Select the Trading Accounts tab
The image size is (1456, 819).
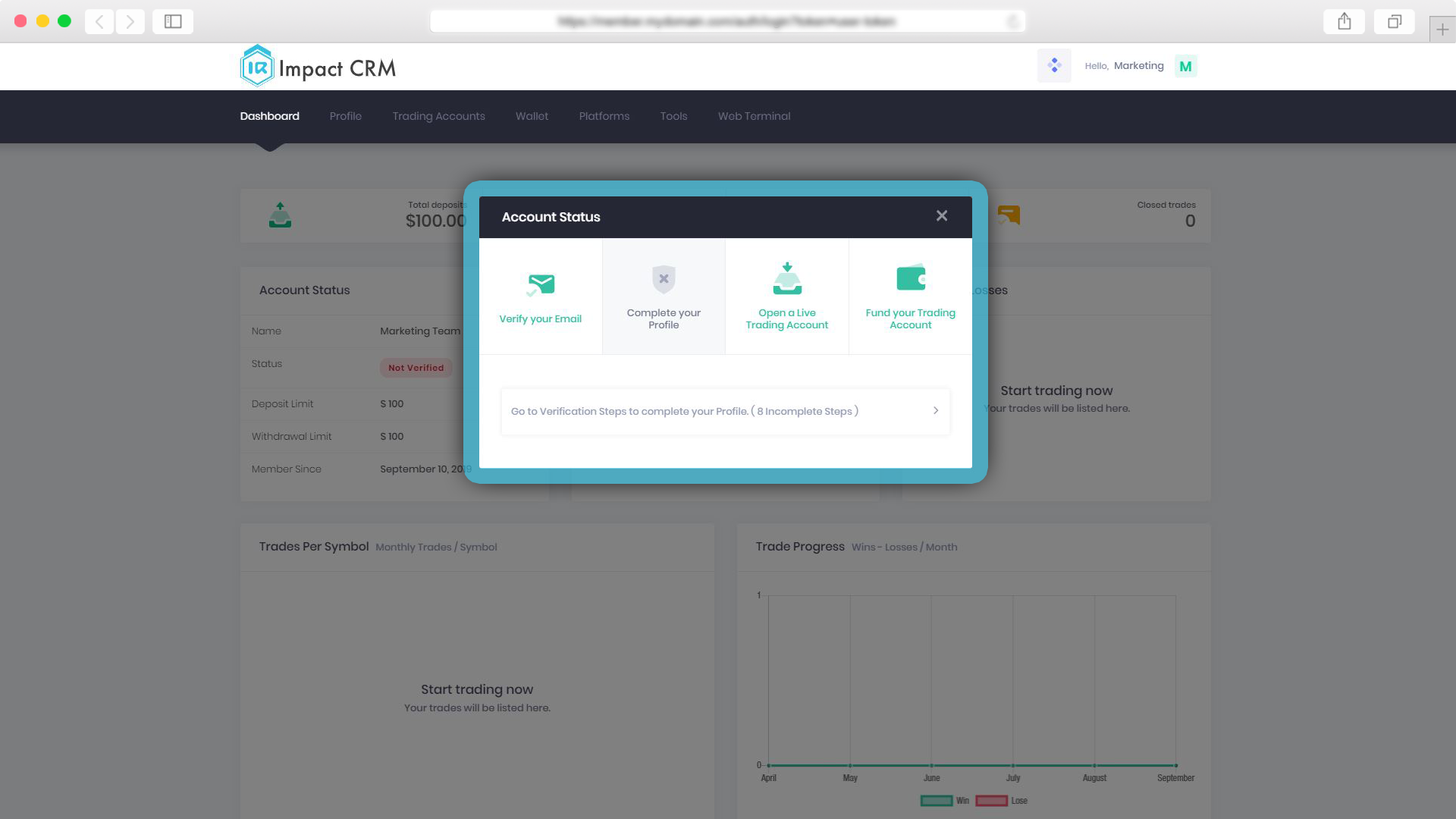coord(438,116)
